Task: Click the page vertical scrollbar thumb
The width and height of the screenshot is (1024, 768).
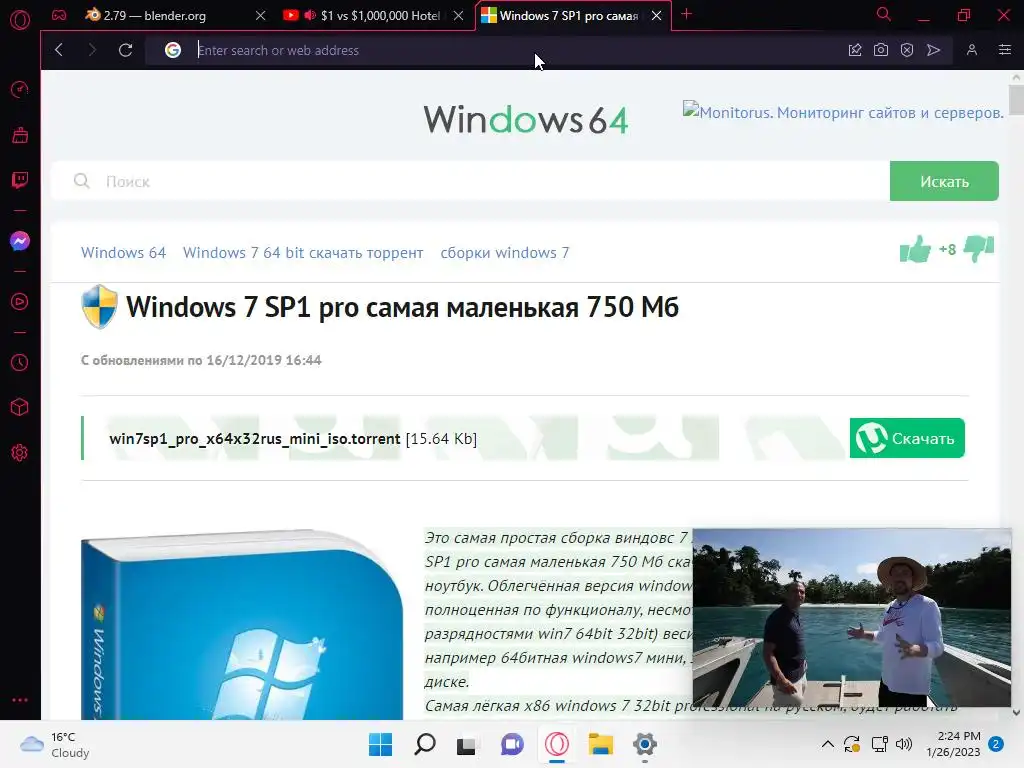Action: pos(1016,99)
